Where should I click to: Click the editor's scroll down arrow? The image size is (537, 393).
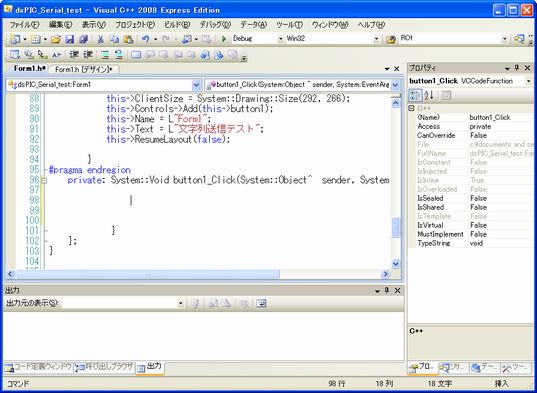(x=396, y=264)
